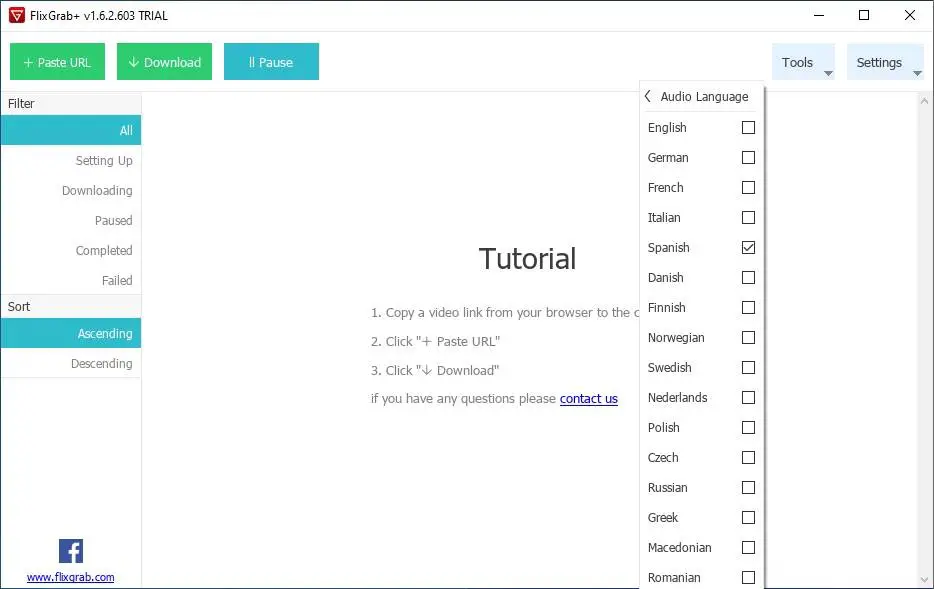Tick the Polish audio language checkbox

[x=748, y=427]
